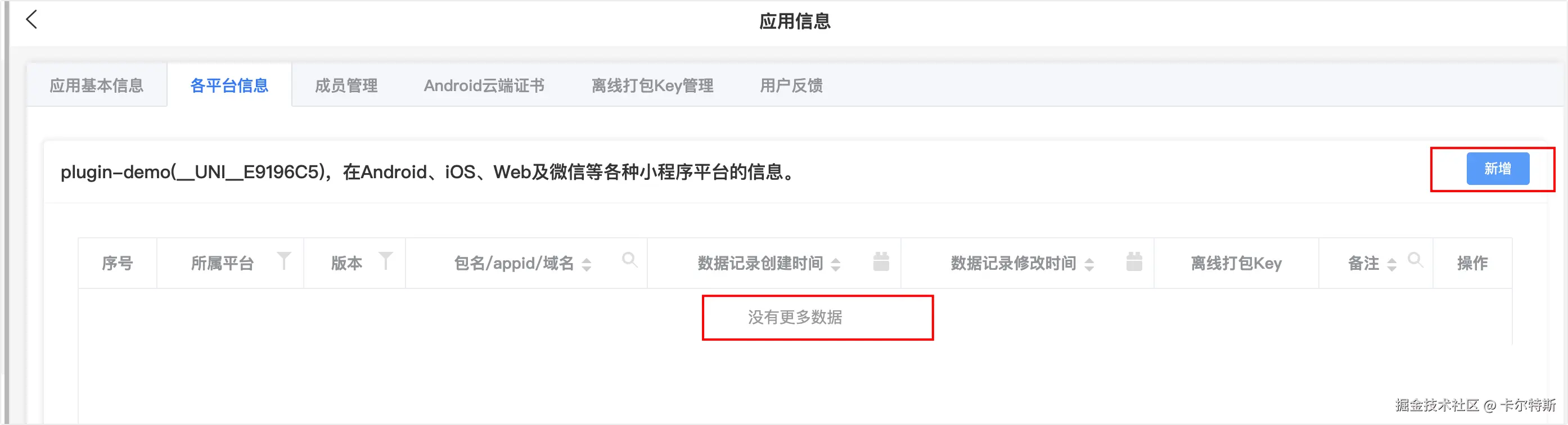Screen dimensions: 1568x425
Task: Select the 各平台信息 tab
Action: pos(229,85)
